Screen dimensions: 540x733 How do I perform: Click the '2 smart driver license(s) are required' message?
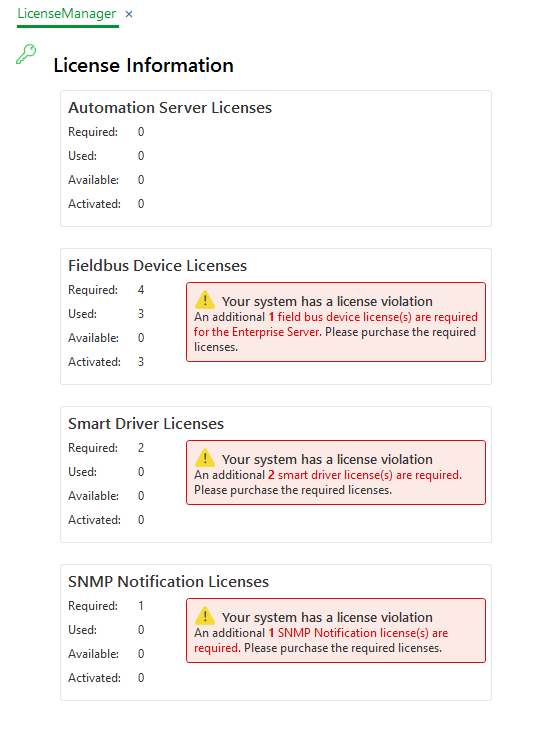[x=365, y=475]
